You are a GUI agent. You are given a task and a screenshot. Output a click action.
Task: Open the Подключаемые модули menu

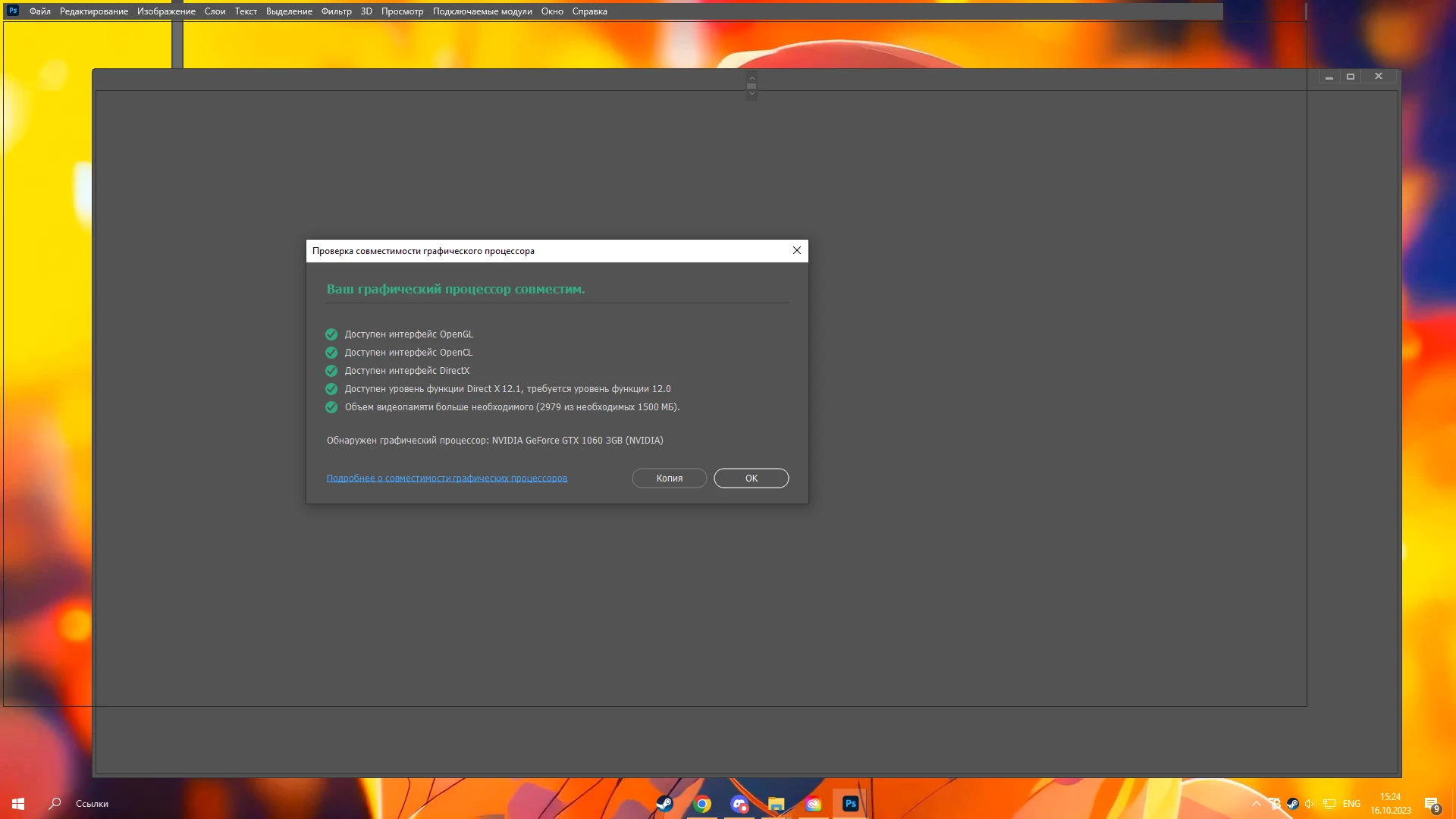pos(482,11)
